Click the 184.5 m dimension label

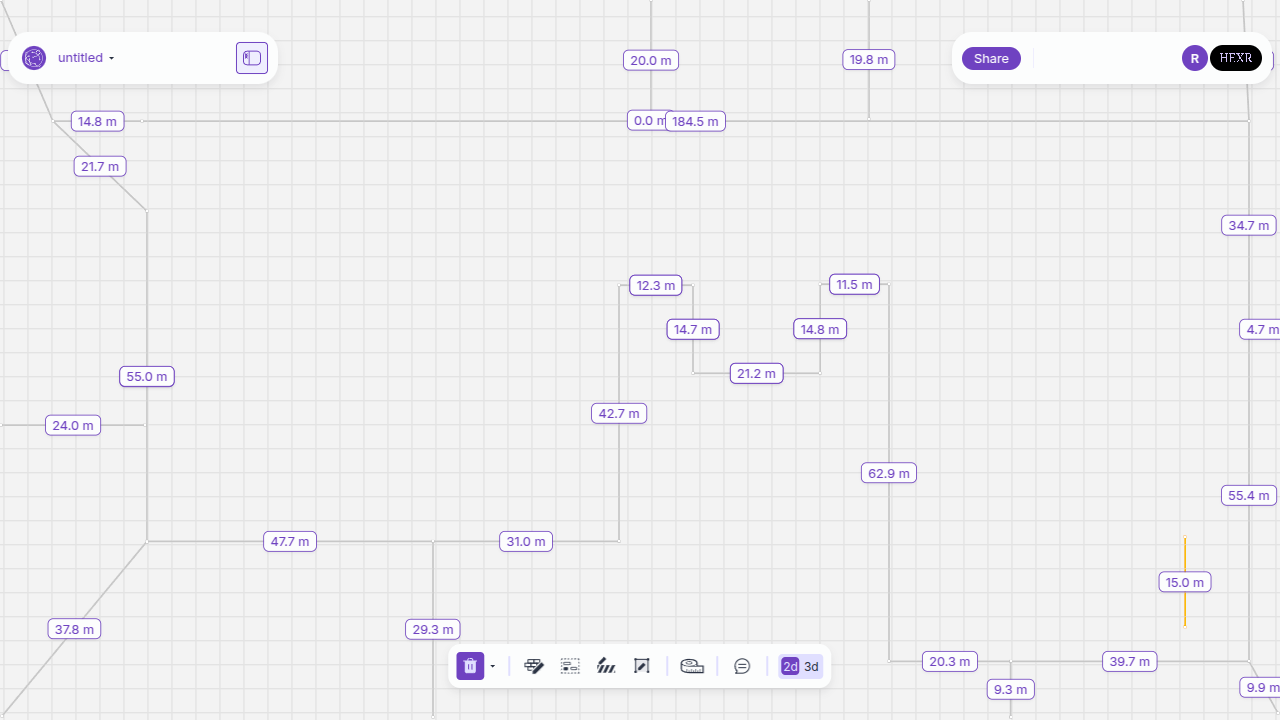pyautogui.click(x=696, y=121)
